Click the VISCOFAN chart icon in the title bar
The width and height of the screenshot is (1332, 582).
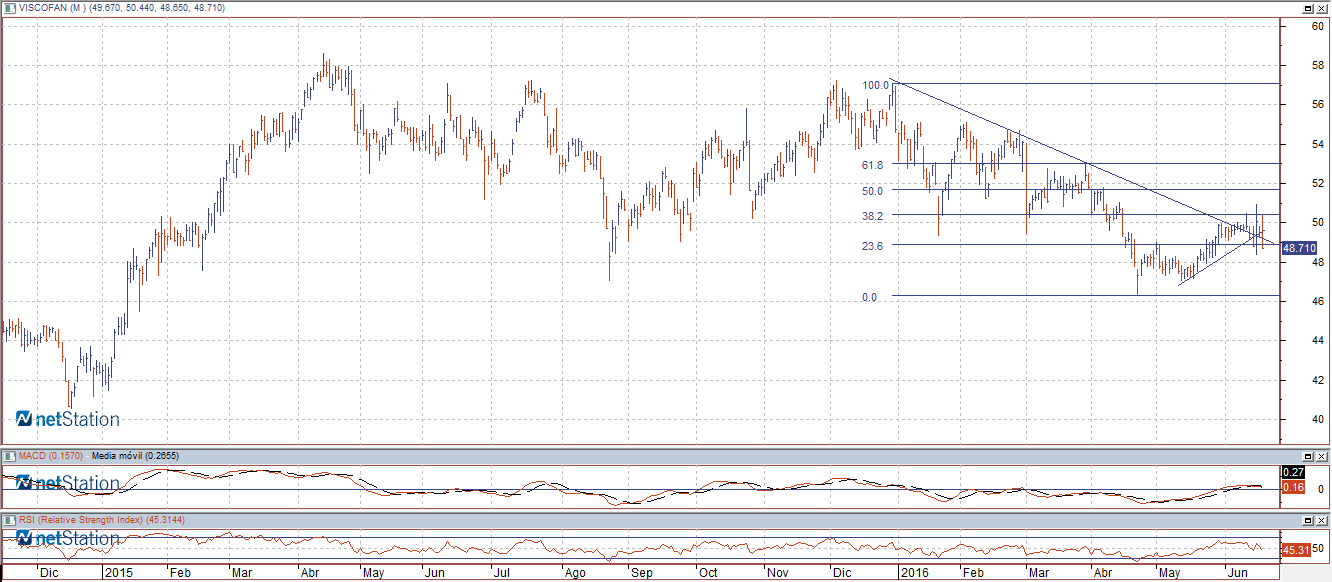pos(9,8)
